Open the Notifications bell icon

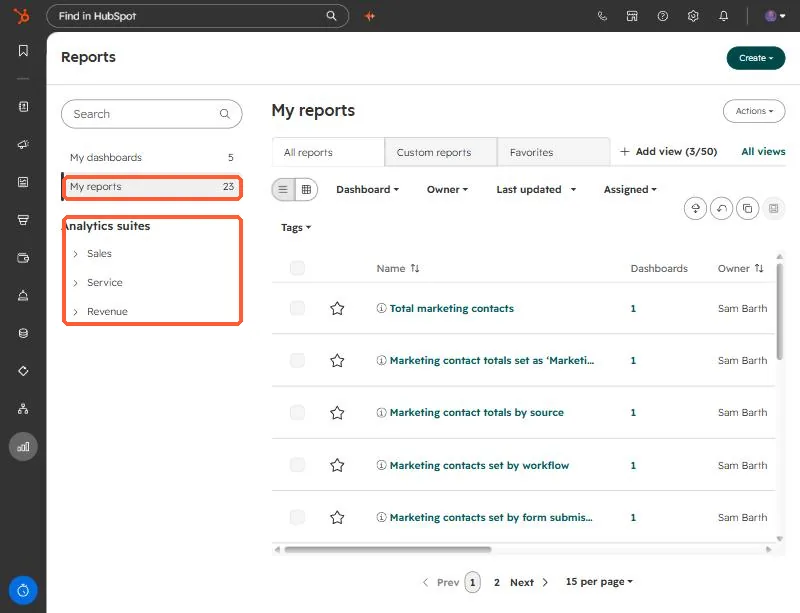click(x=723, y=16)
